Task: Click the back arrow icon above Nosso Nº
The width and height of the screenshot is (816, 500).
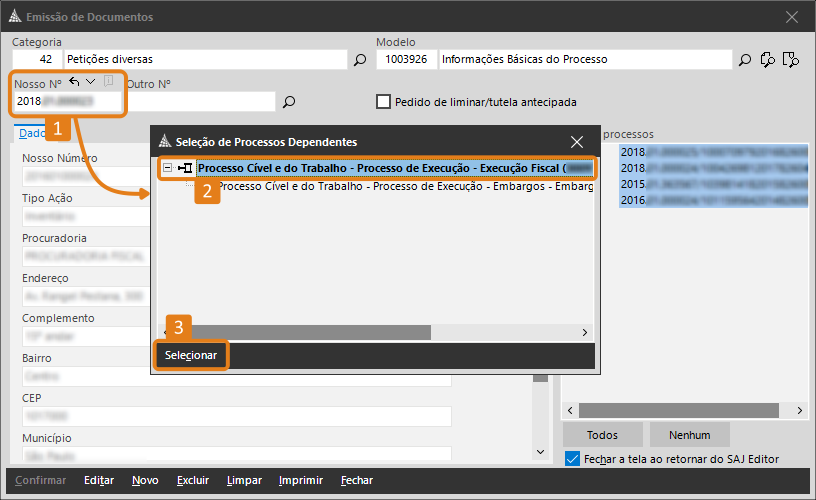Action: point(74,82)
